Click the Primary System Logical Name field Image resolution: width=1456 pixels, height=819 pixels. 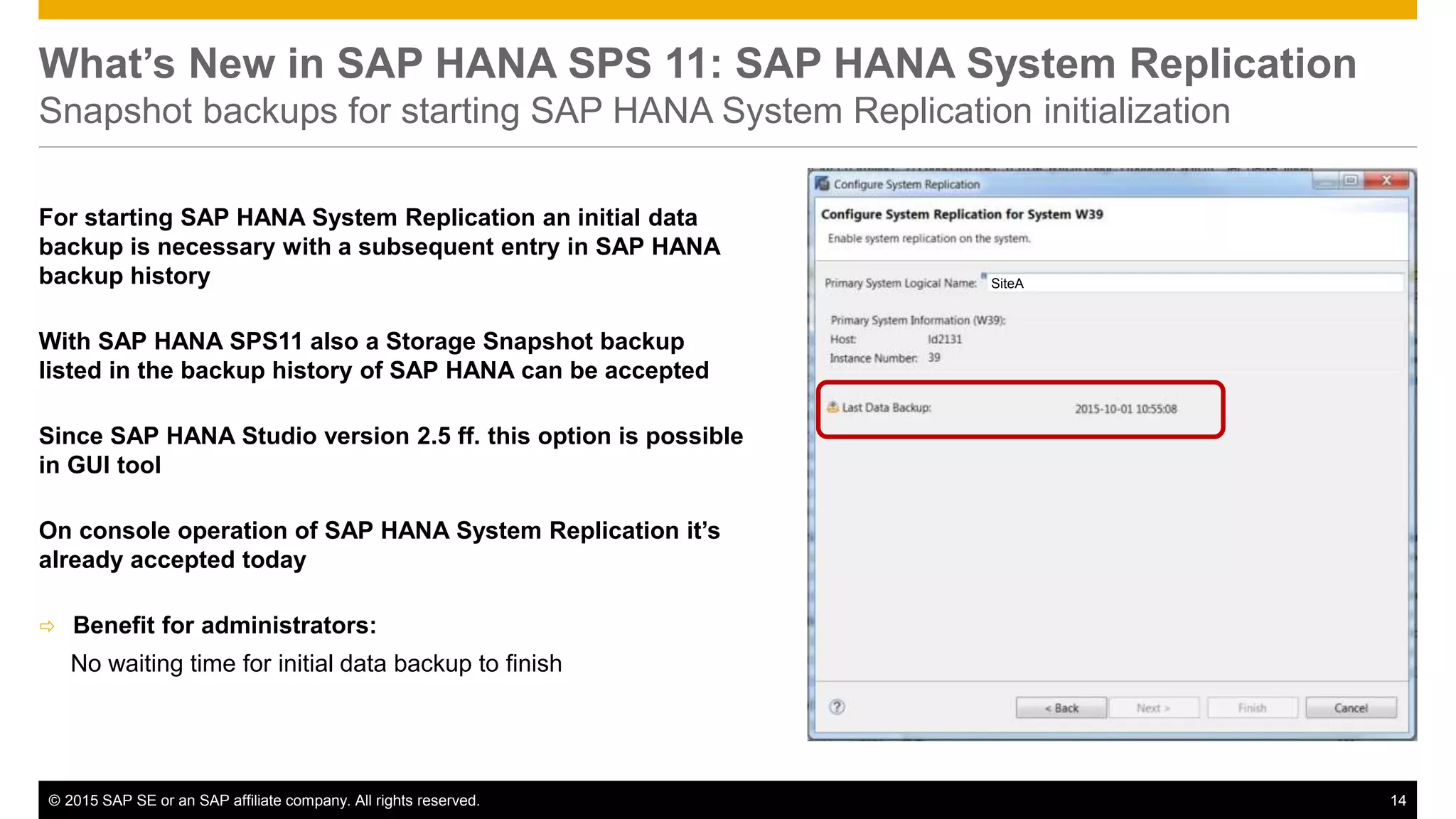point(1195,283)
